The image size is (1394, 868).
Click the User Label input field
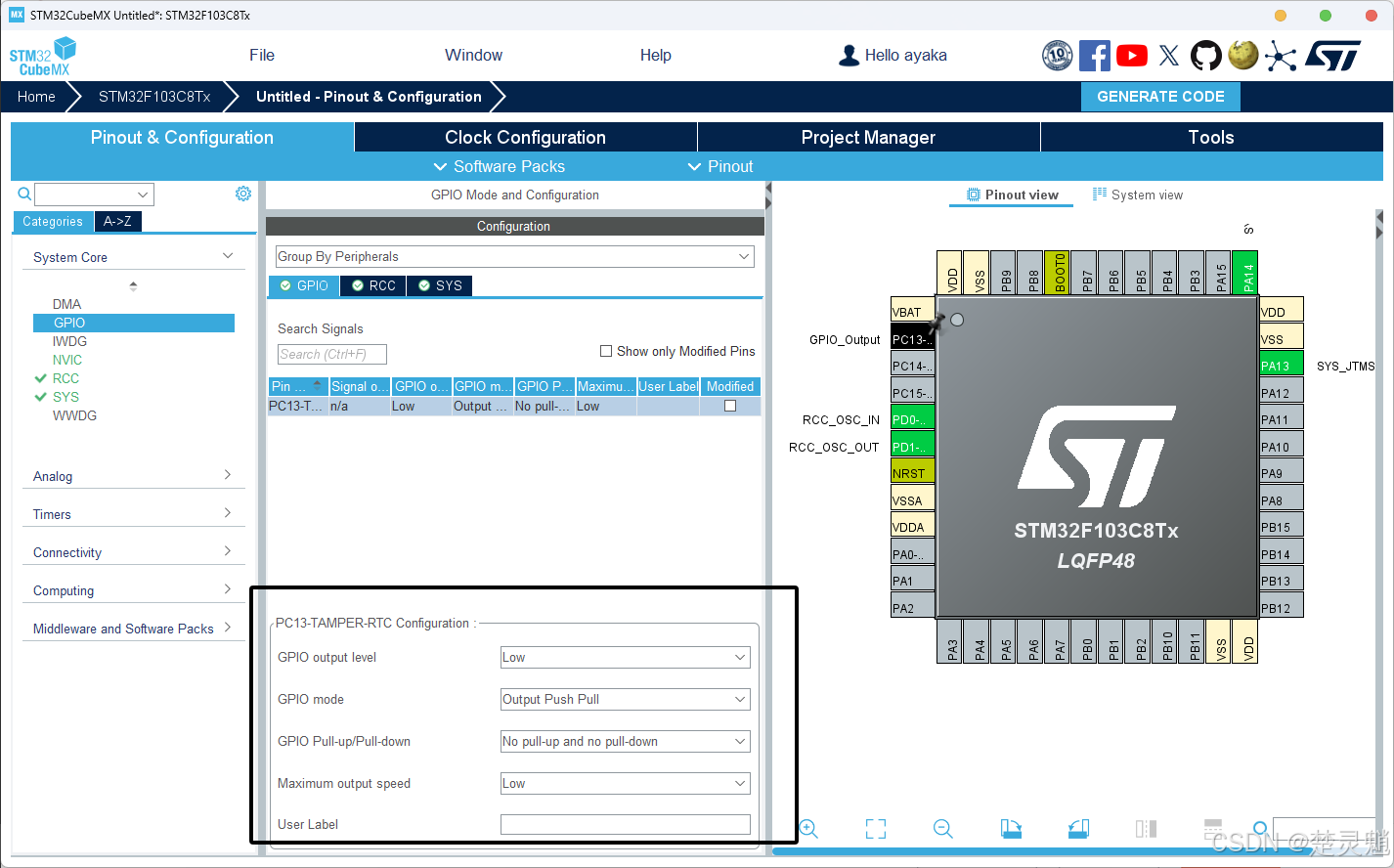pyautogui.click(x=626, y=825)
